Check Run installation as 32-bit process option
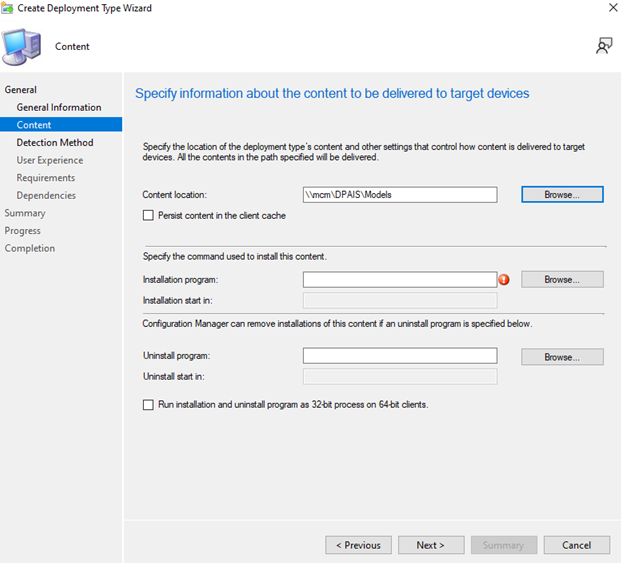 coord(148,405)
